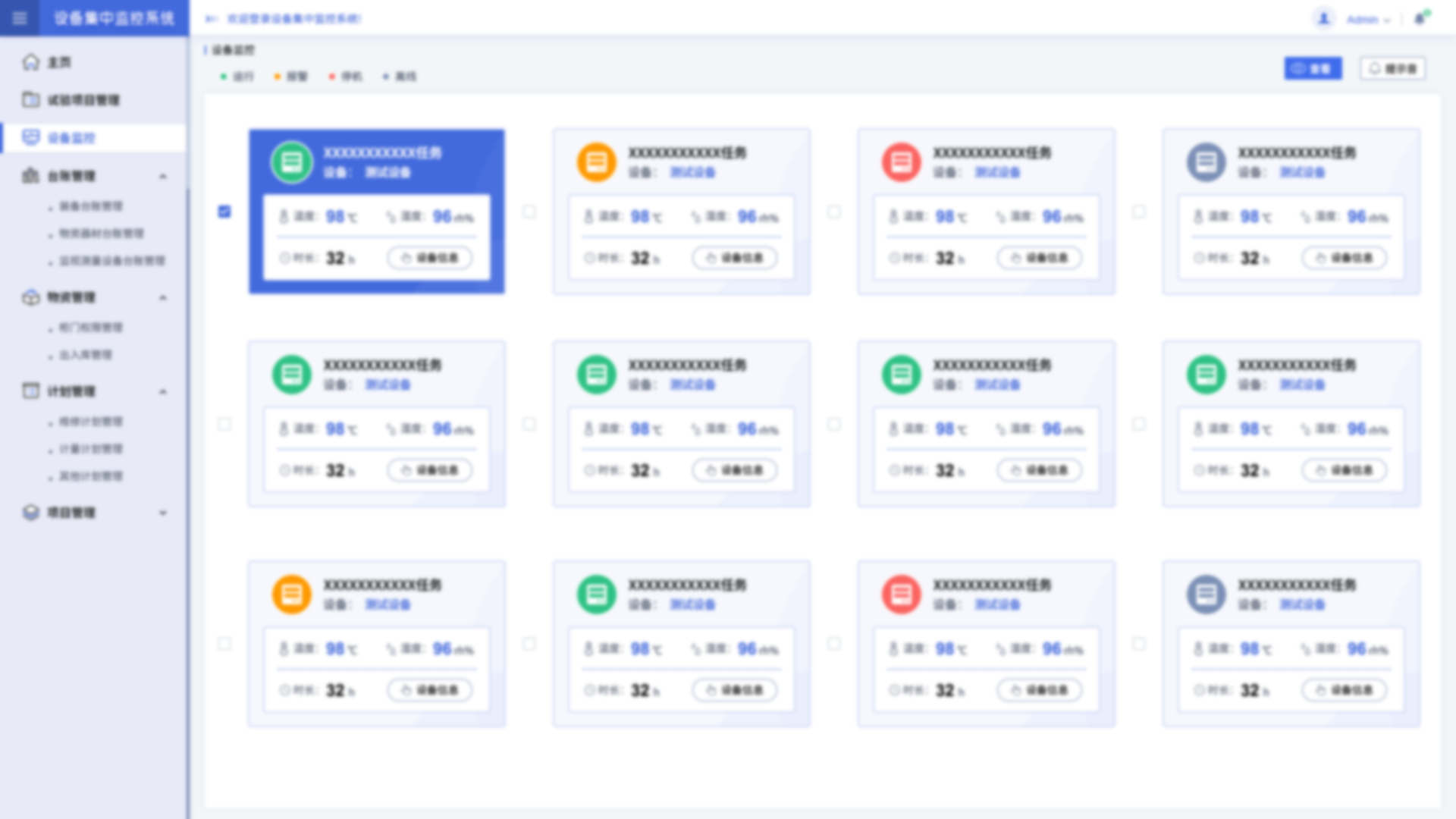
Task: Click the green status icon in the bottom card row
Action: 597,594
